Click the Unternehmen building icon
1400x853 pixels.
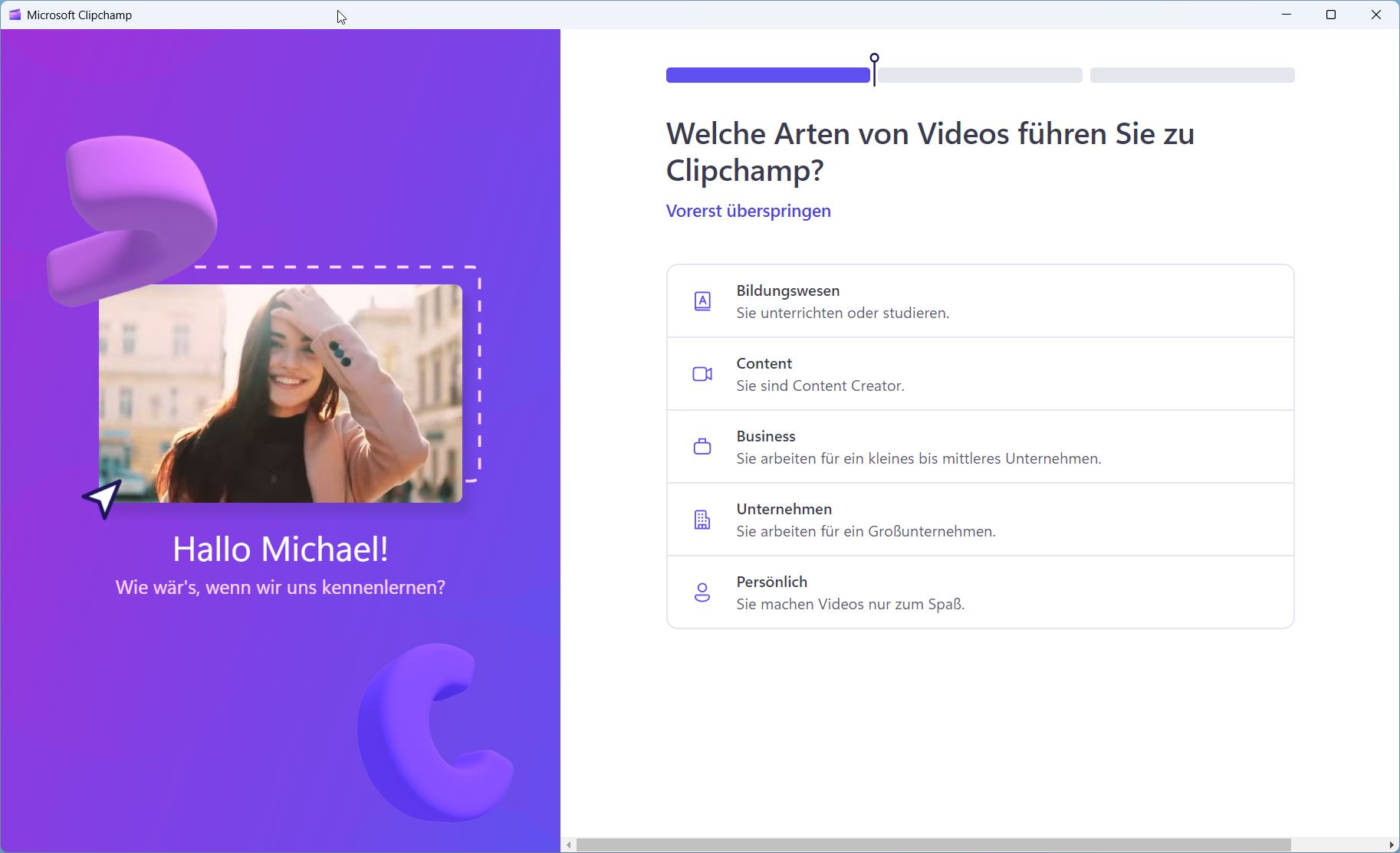(x=702, y=520)
